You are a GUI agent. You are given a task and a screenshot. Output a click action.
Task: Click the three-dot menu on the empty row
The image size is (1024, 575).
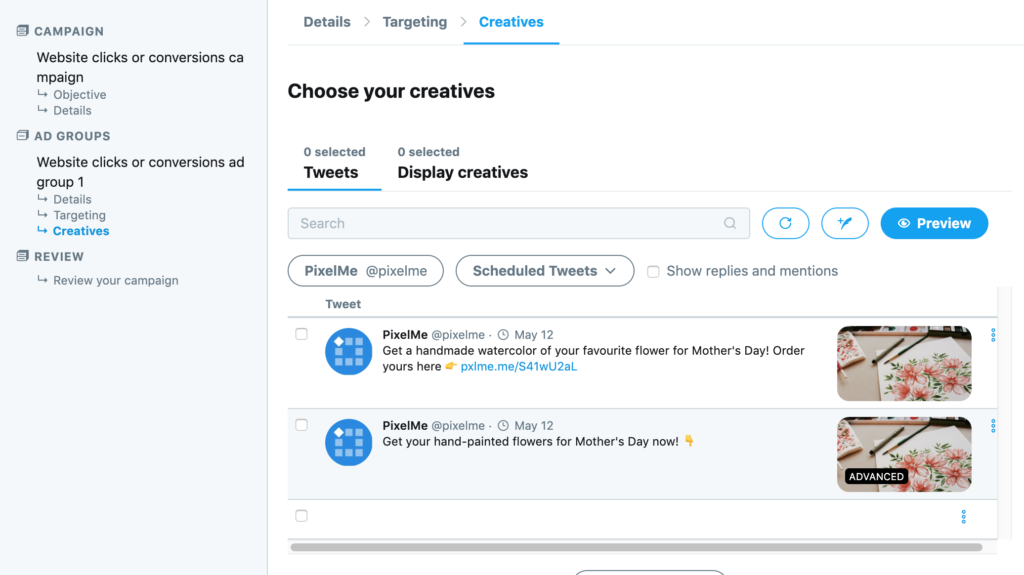tap(963, 517)
